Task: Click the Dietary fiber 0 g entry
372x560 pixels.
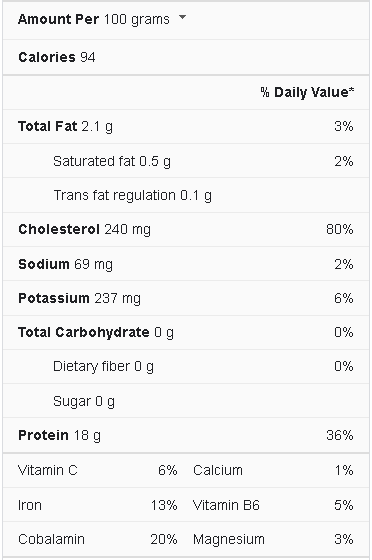Action: click(x=104, y=367)
